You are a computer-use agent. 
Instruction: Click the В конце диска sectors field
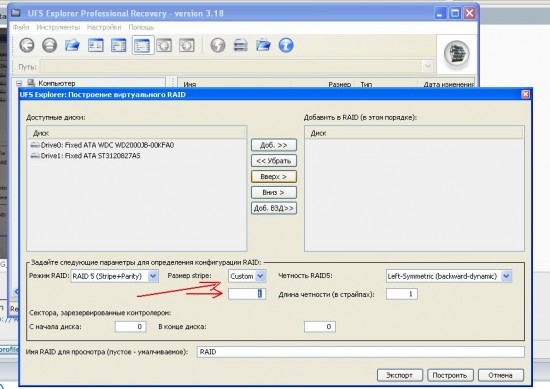pyautogui.click(x=320, y=327)
